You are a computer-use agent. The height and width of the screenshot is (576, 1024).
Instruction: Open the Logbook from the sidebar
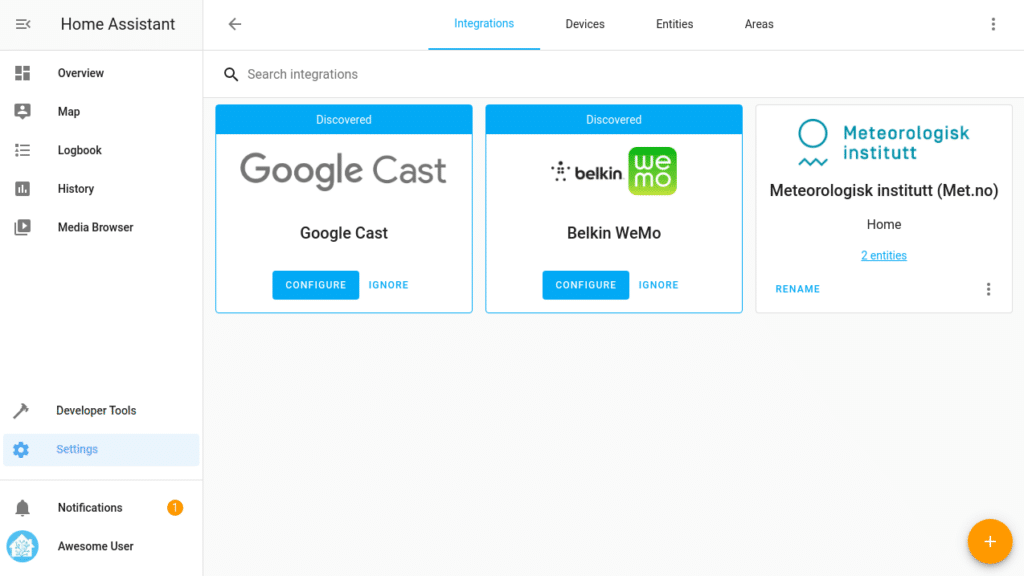79,150
